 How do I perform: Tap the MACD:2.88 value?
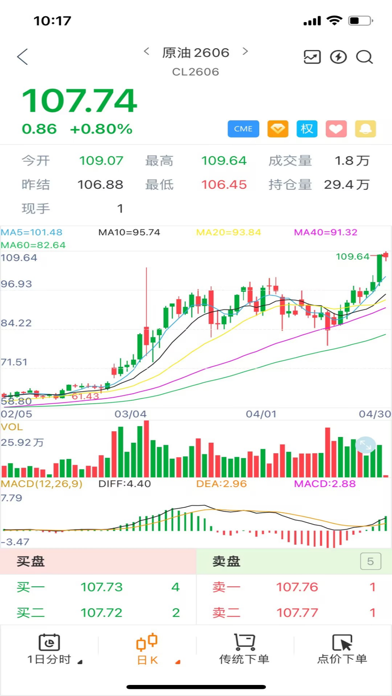pos(325,484)
